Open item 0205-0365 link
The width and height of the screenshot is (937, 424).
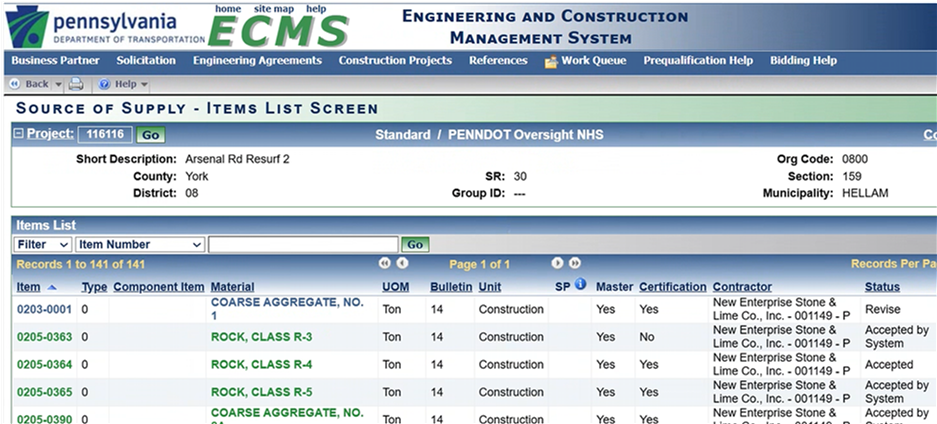coord(44,392)
